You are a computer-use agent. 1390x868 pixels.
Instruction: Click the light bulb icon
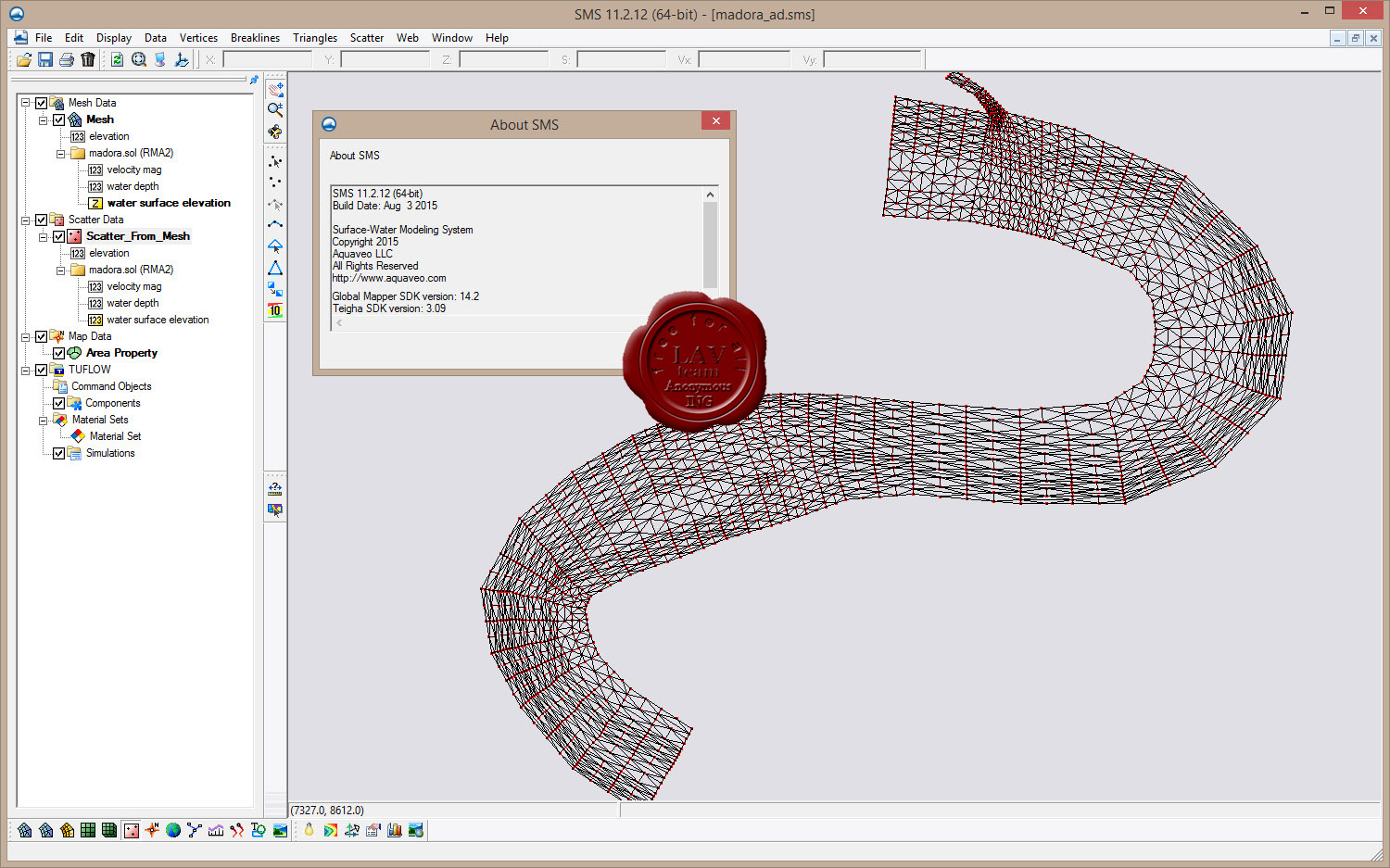pyautogui.click(x=309, y=830)
